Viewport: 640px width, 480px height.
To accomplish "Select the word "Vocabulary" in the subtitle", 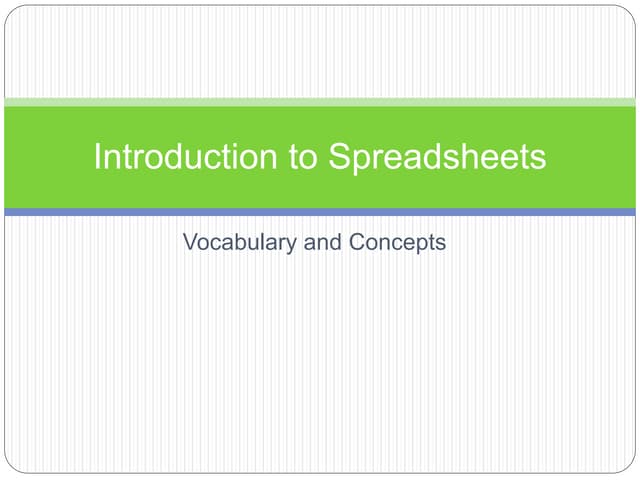I will tap(240, 242).
